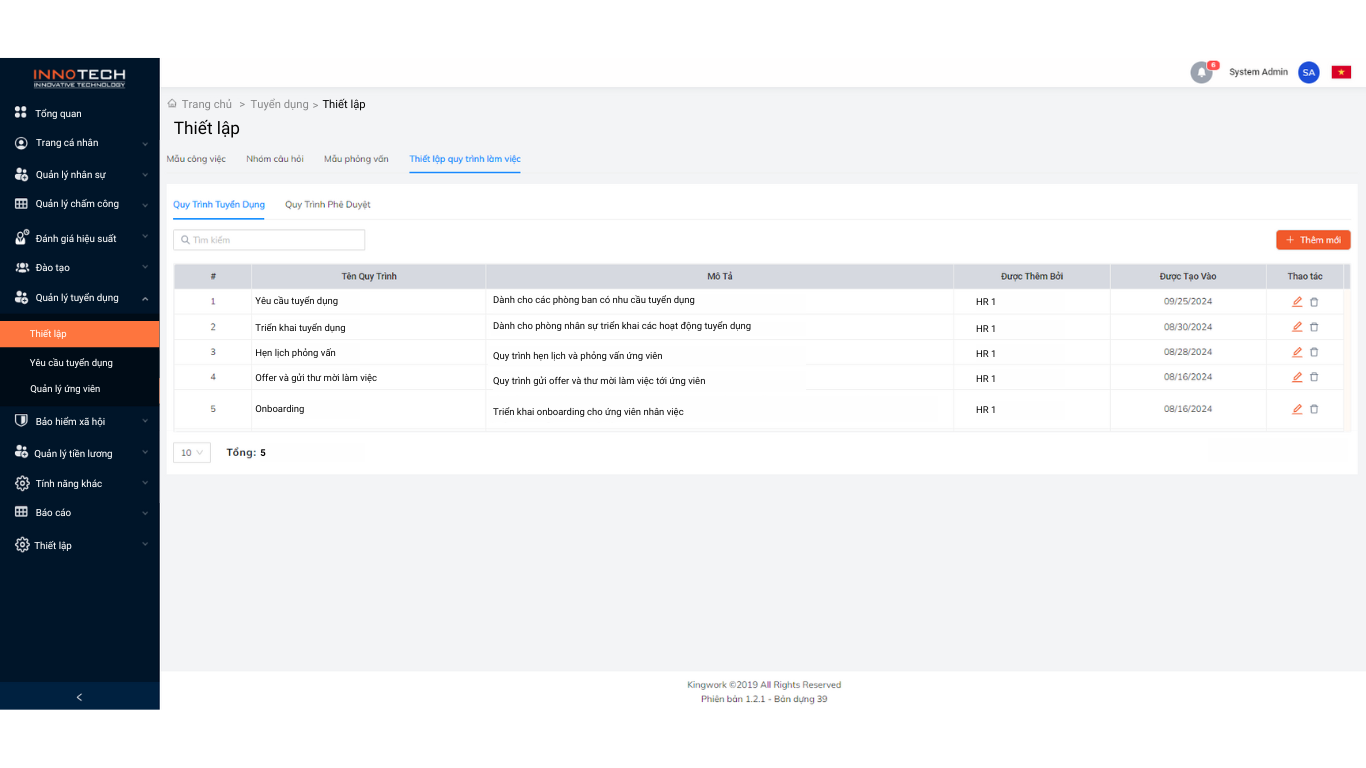Click the Thêm mới button
The height and width of the screenshot is (768, 1366).
(x=1313, y=240)
